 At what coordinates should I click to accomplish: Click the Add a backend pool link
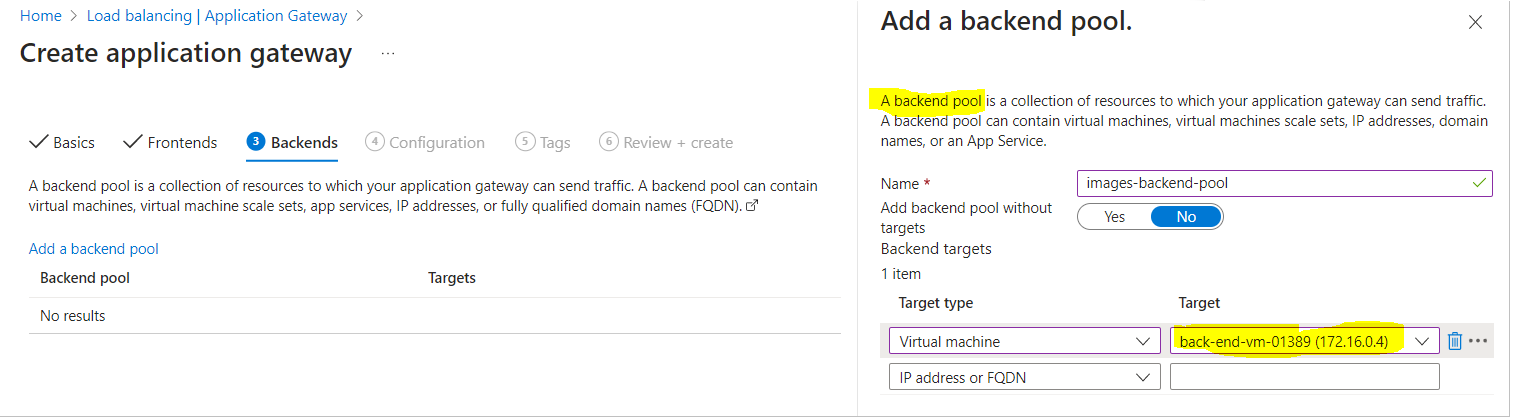[x=94, y=249]
